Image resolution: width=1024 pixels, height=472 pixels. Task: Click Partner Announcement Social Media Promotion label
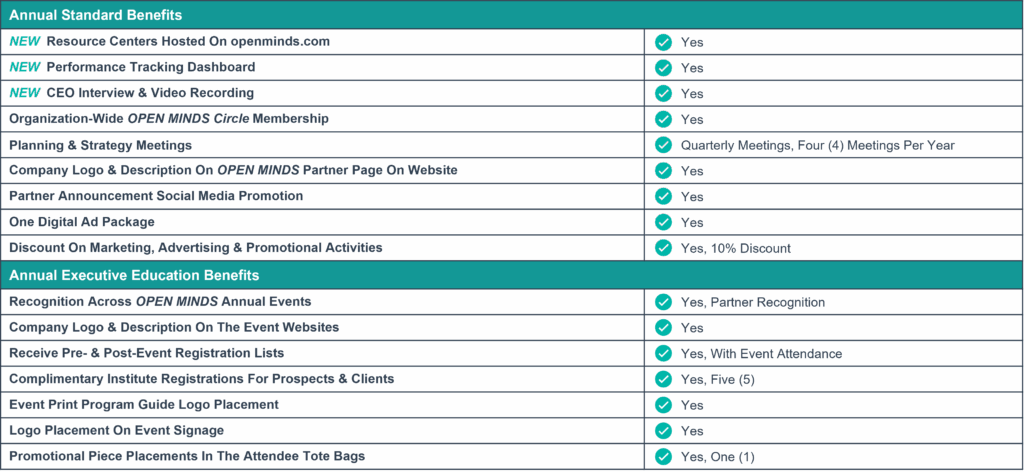click(156, 196)
